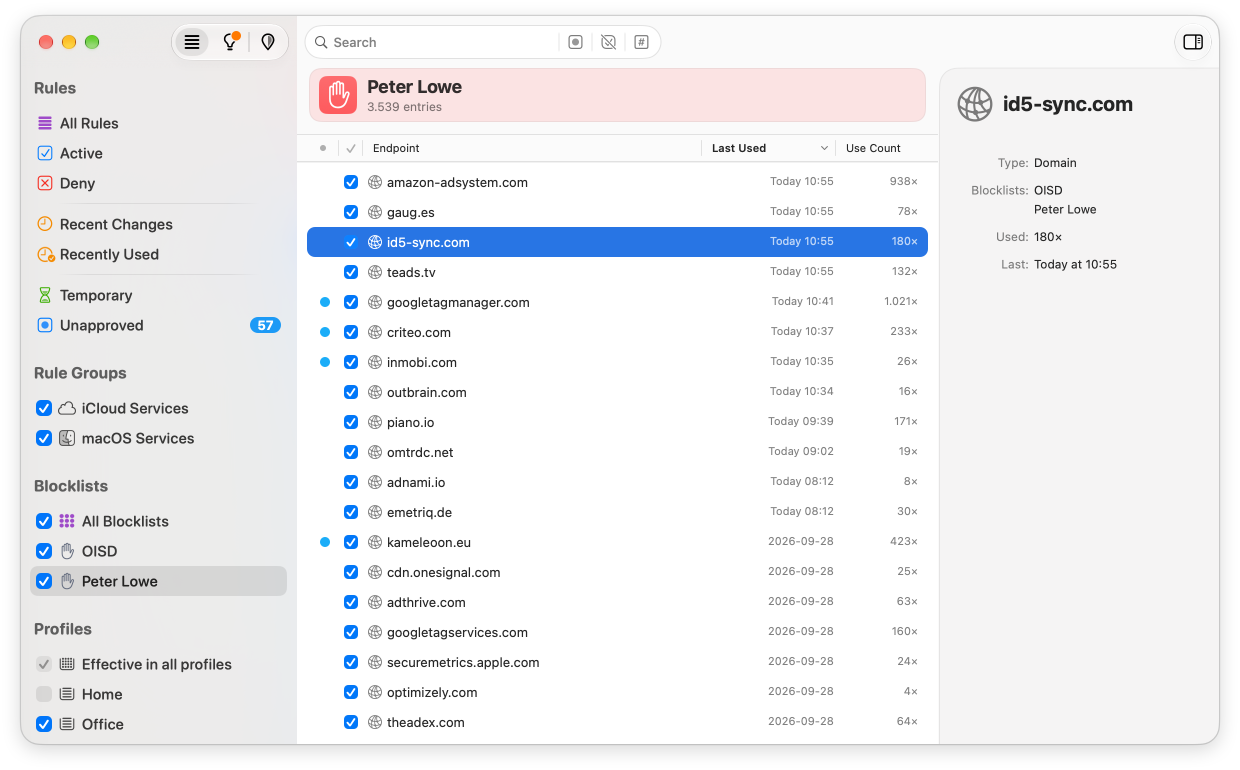The height and width of the screenshot is (770, 1240).
Task: Click the globe icon for criteo.com
Action: [375, 332]
